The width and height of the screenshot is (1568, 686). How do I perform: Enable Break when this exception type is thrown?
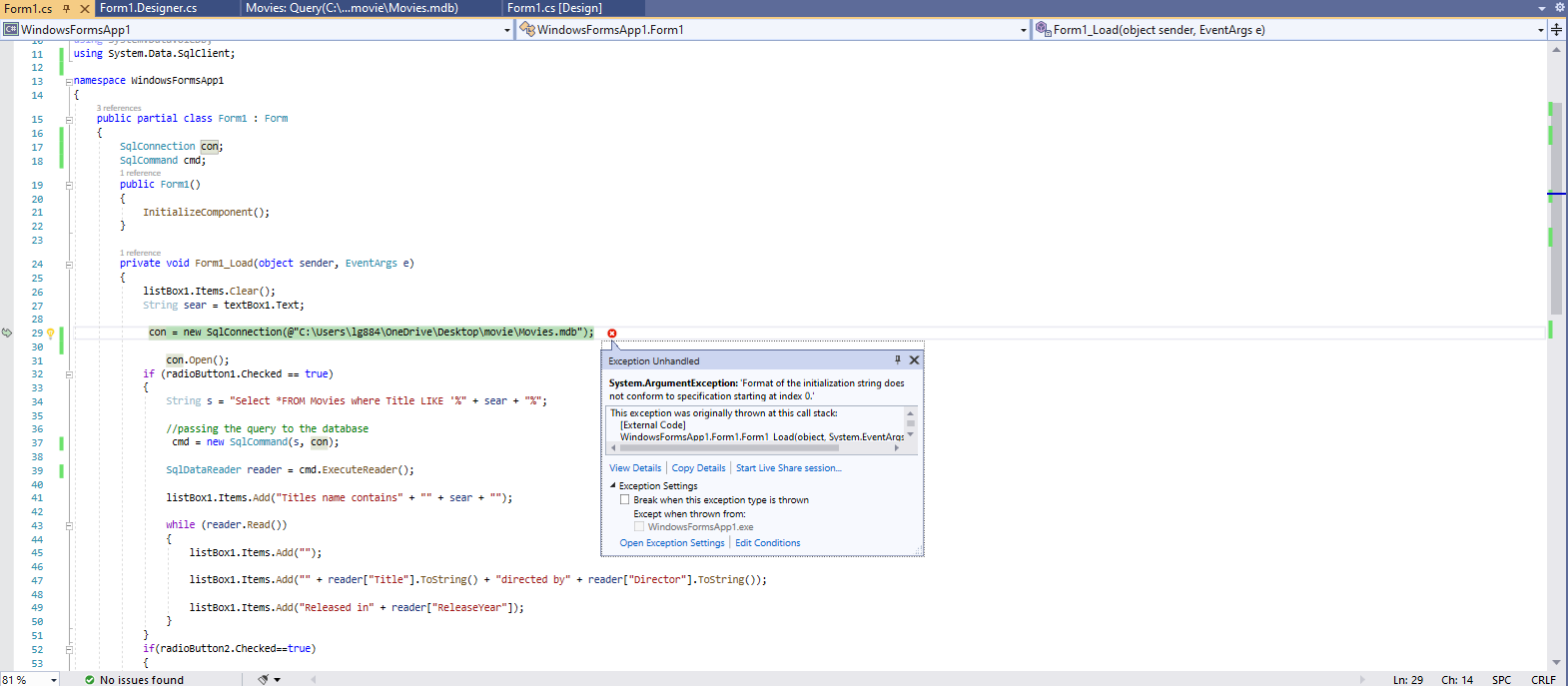coord(625,500)
